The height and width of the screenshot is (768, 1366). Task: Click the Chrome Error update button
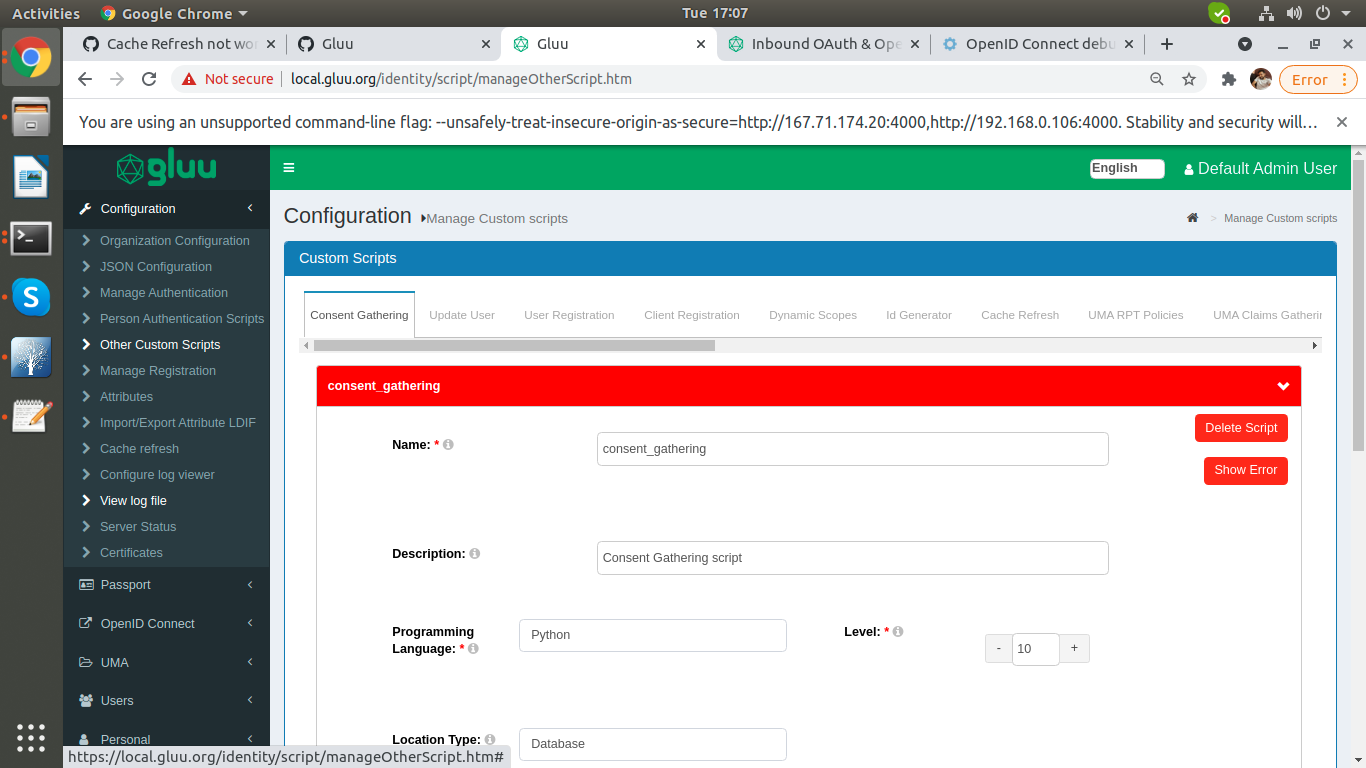click(1318, 80)
